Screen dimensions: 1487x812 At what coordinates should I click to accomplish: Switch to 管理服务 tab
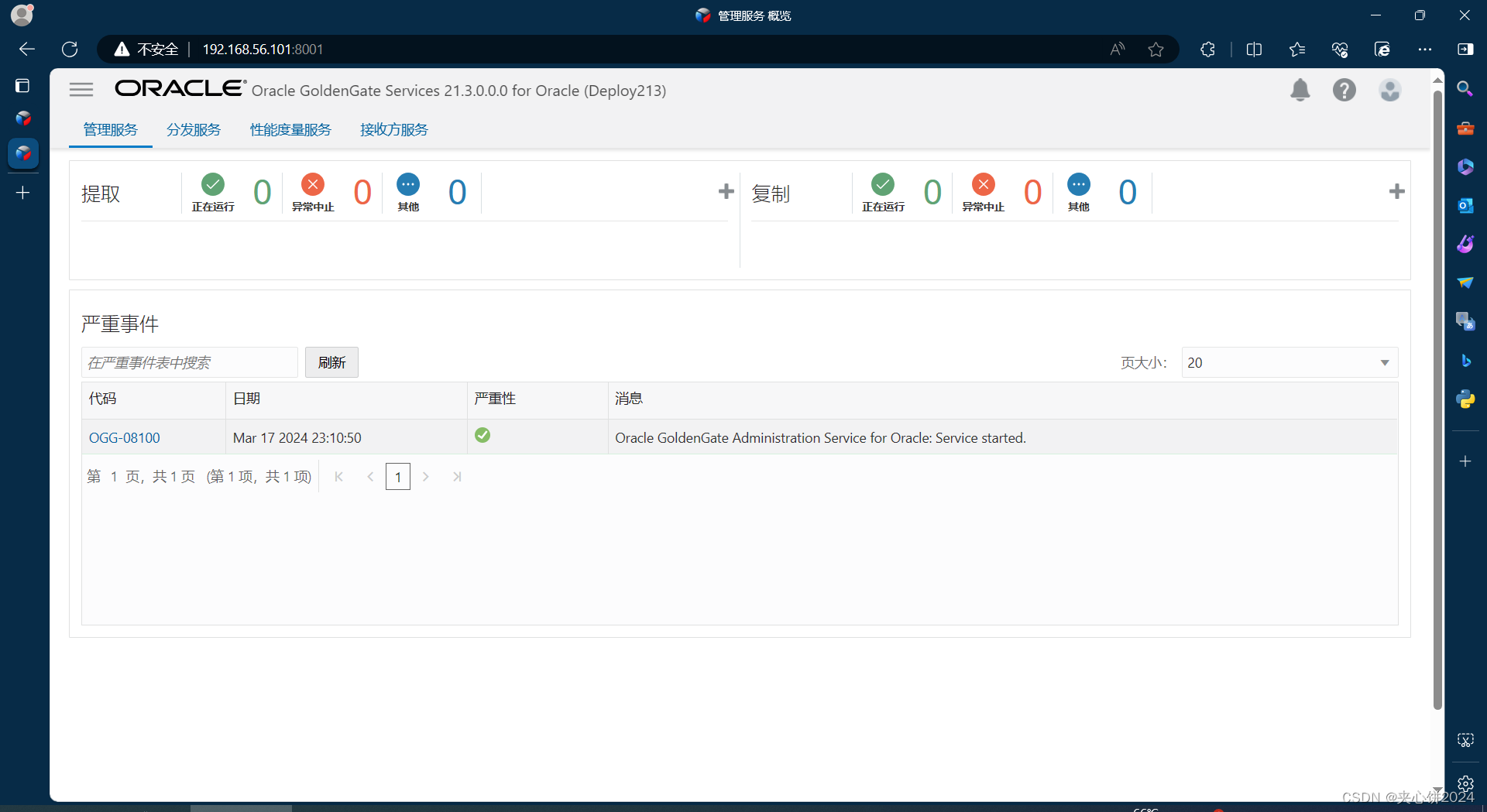tap(111, 129)
